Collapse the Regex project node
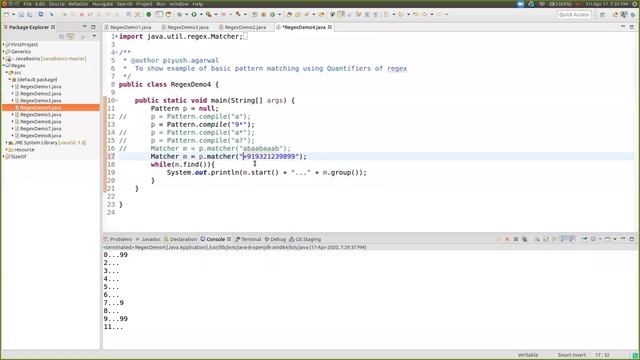640x360 pixels. (4, 65)
